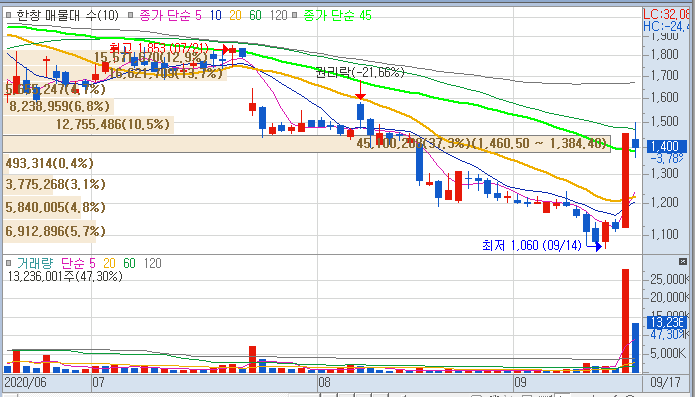The height and width of the screenshot is (397, 695).
Task: Click the 07 month label on date axis
Action: (98, 382)
